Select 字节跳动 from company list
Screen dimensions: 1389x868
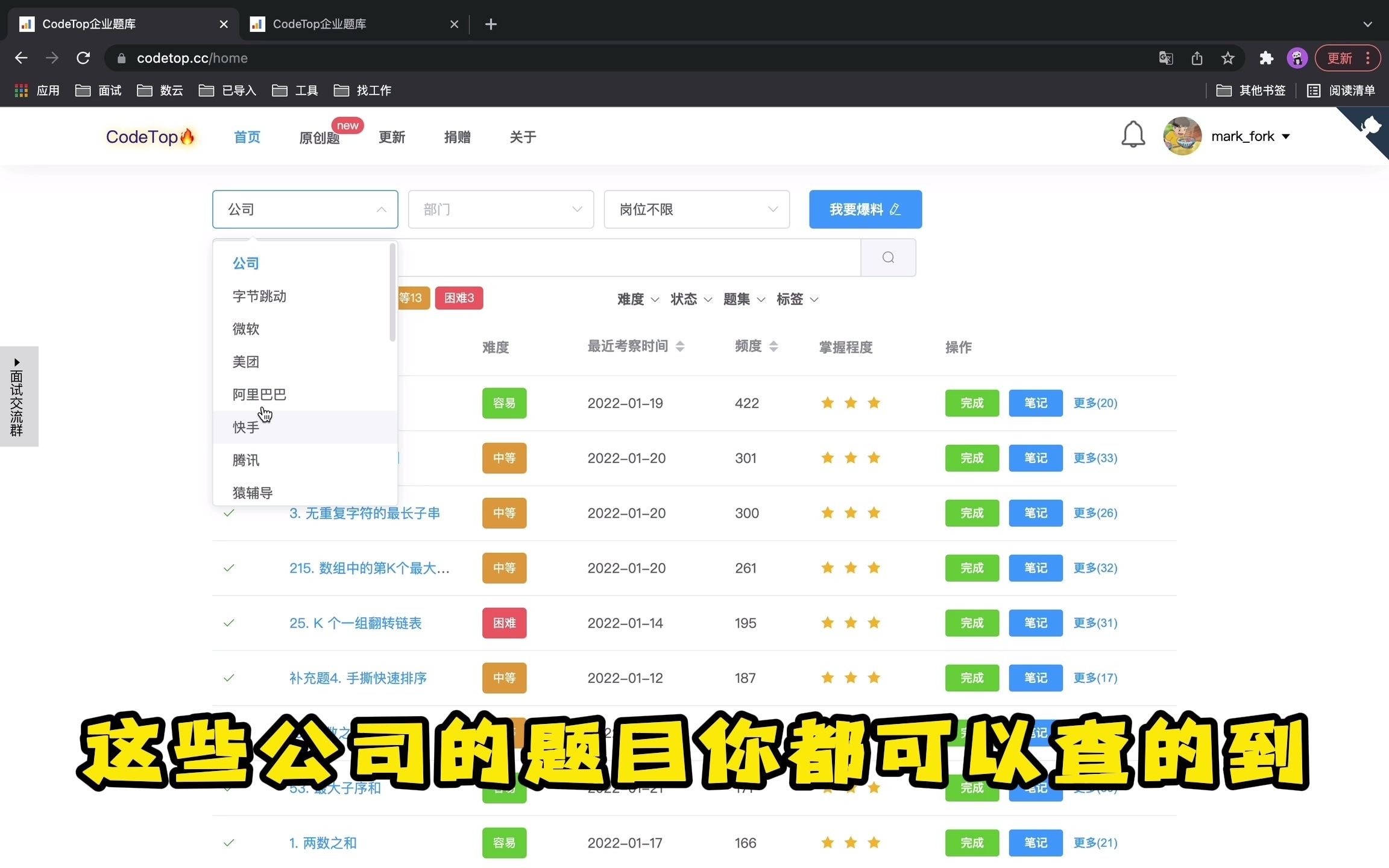304,296
